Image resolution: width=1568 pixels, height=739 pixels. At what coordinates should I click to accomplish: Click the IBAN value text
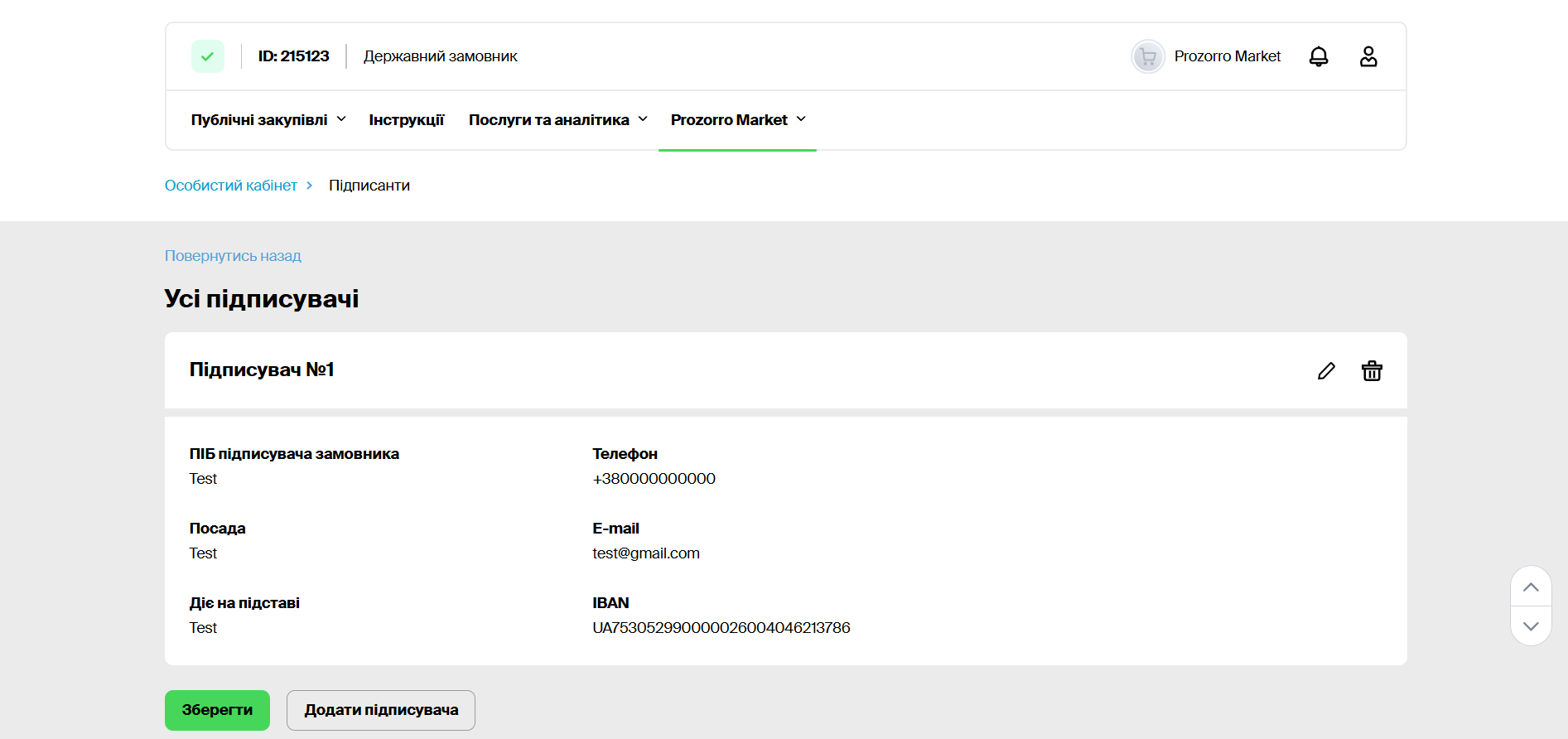pyautogui.click(x=721, y=628)
